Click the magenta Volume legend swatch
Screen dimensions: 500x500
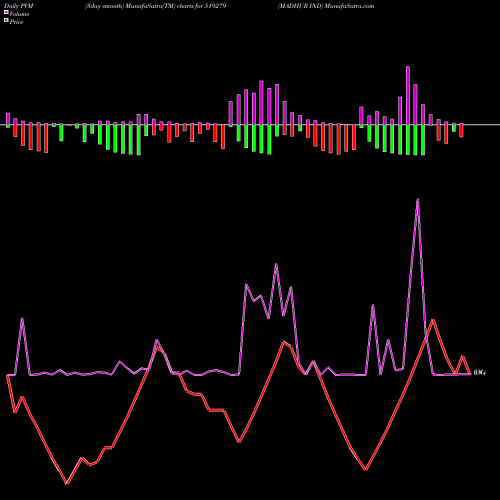[x=6, y=12]
